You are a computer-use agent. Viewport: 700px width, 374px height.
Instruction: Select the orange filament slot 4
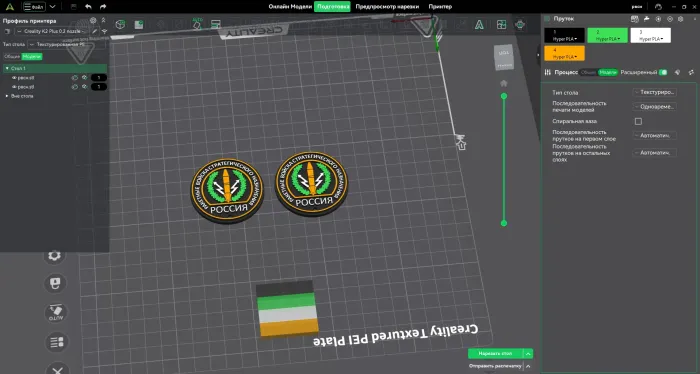point(564,54)
